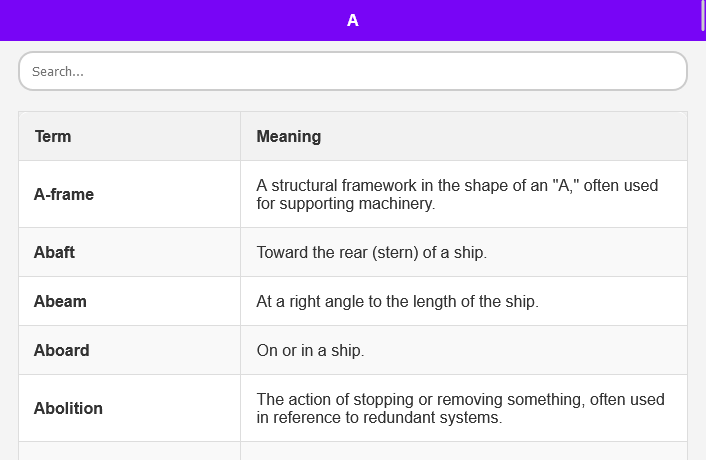The image size is (706, 460).
Task: Select the Aboard term cell
Action: (x=62, y=350)
